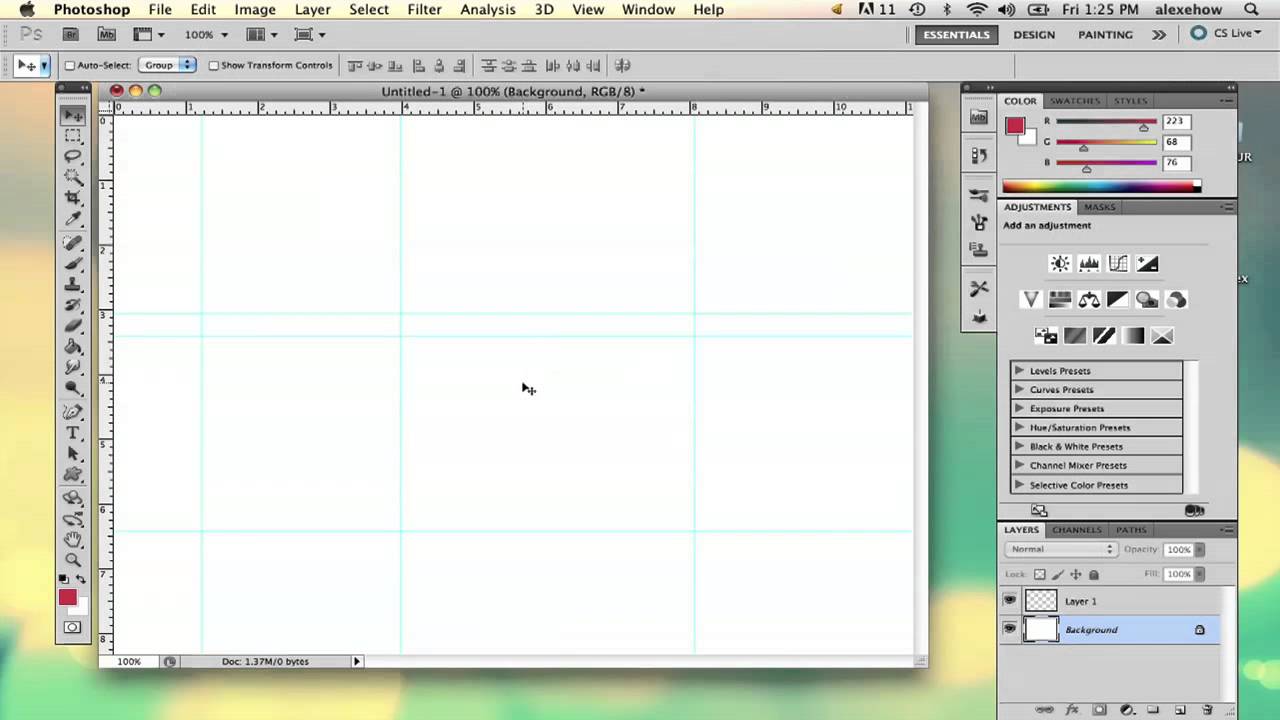Add a layer mask
This screenshot has width=1280, height=720.
click(1099, 709)
